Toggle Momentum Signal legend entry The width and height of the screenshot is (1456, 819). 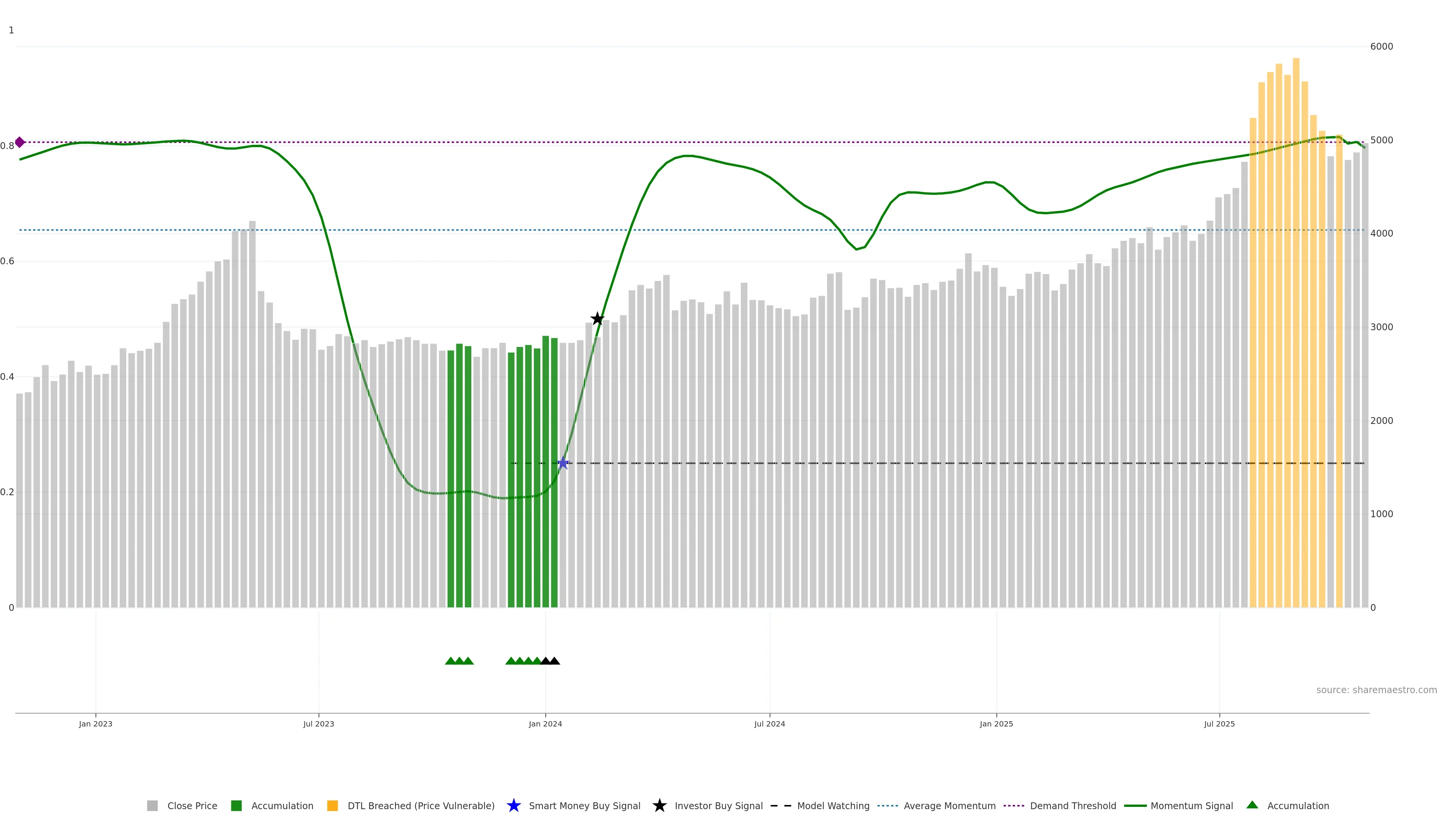pos(1191,806)
